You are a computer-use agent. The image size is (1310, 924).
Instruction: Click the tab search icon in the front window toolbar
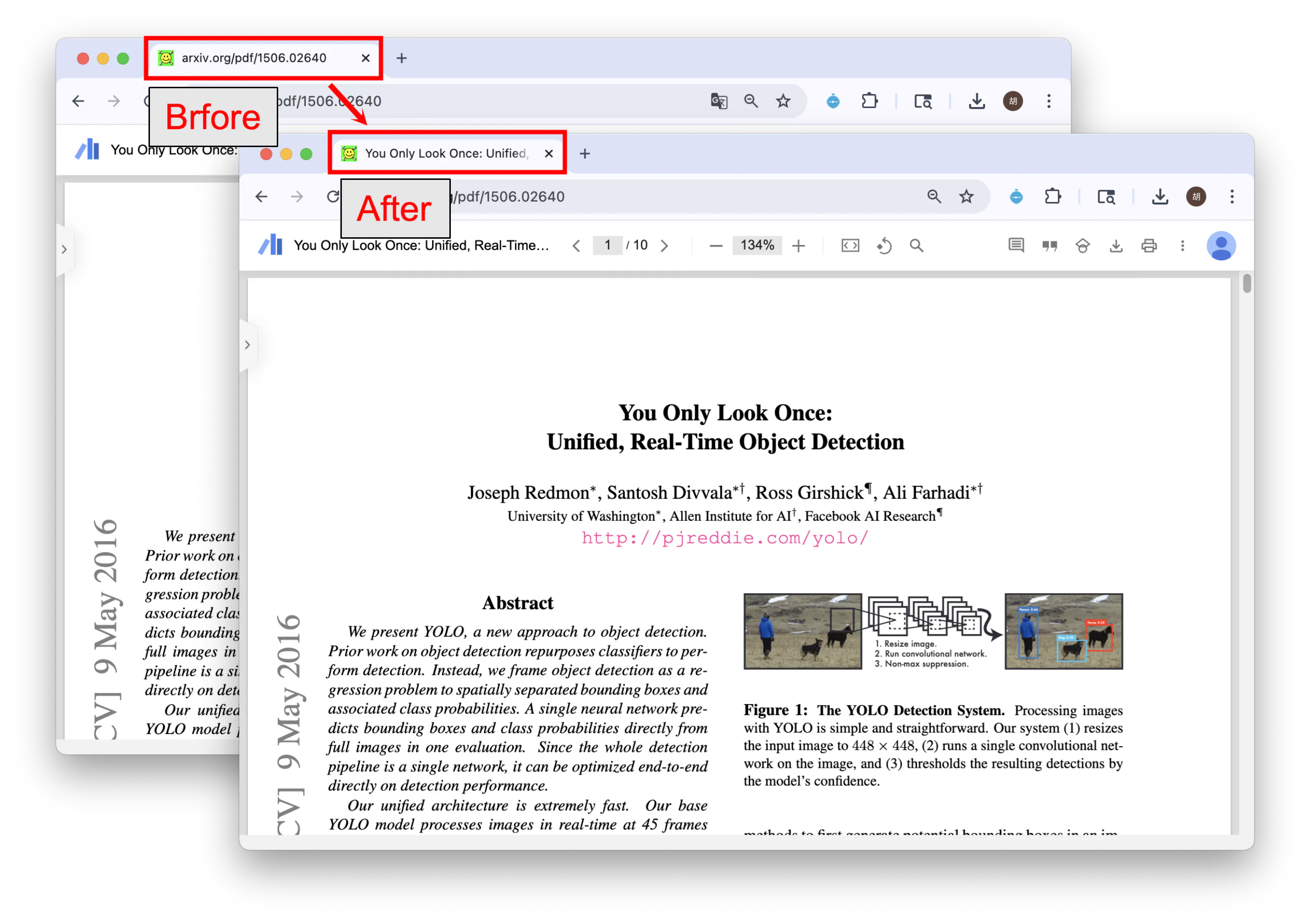pos(1106,197)
